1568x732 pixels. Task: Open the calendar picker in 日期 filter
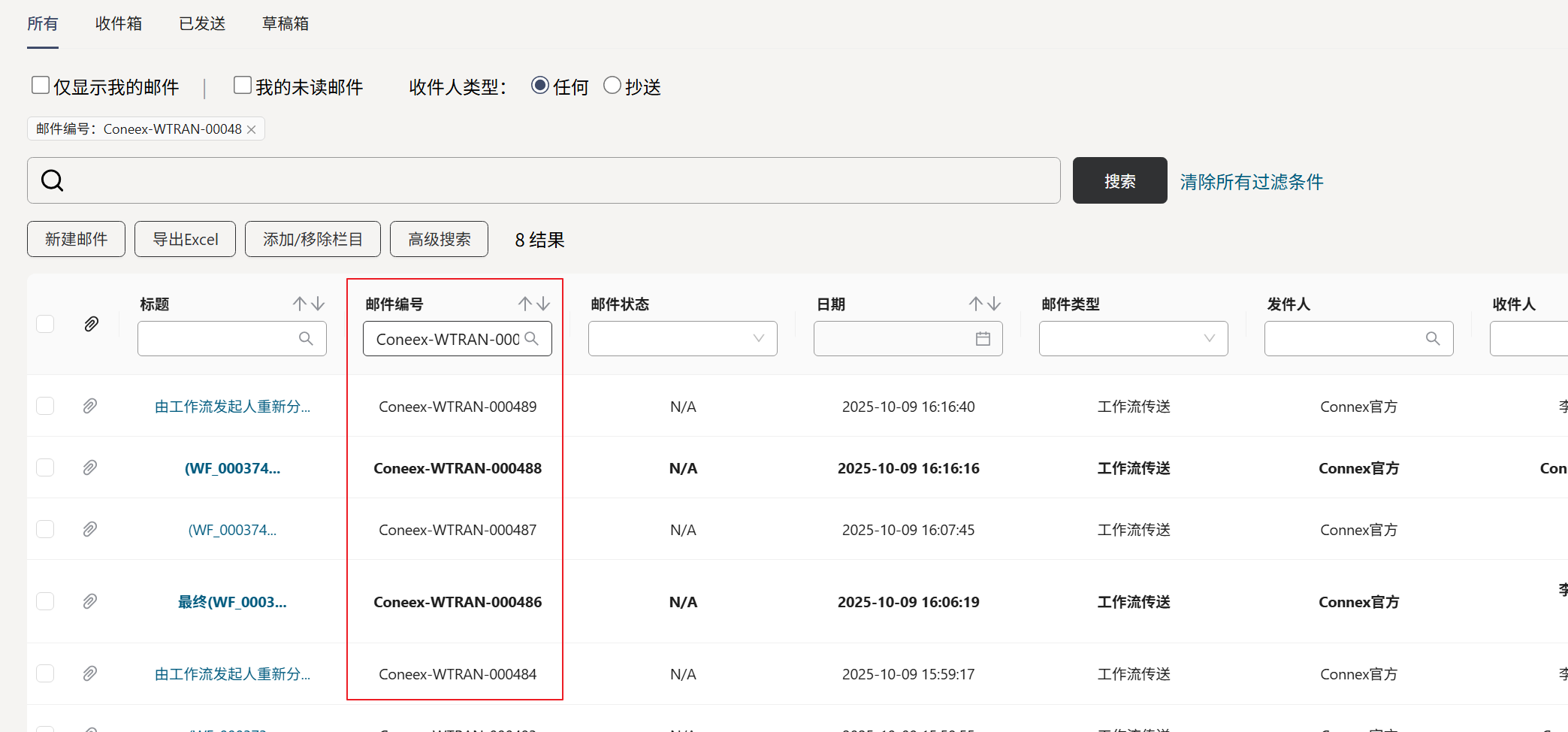[983, 339]
